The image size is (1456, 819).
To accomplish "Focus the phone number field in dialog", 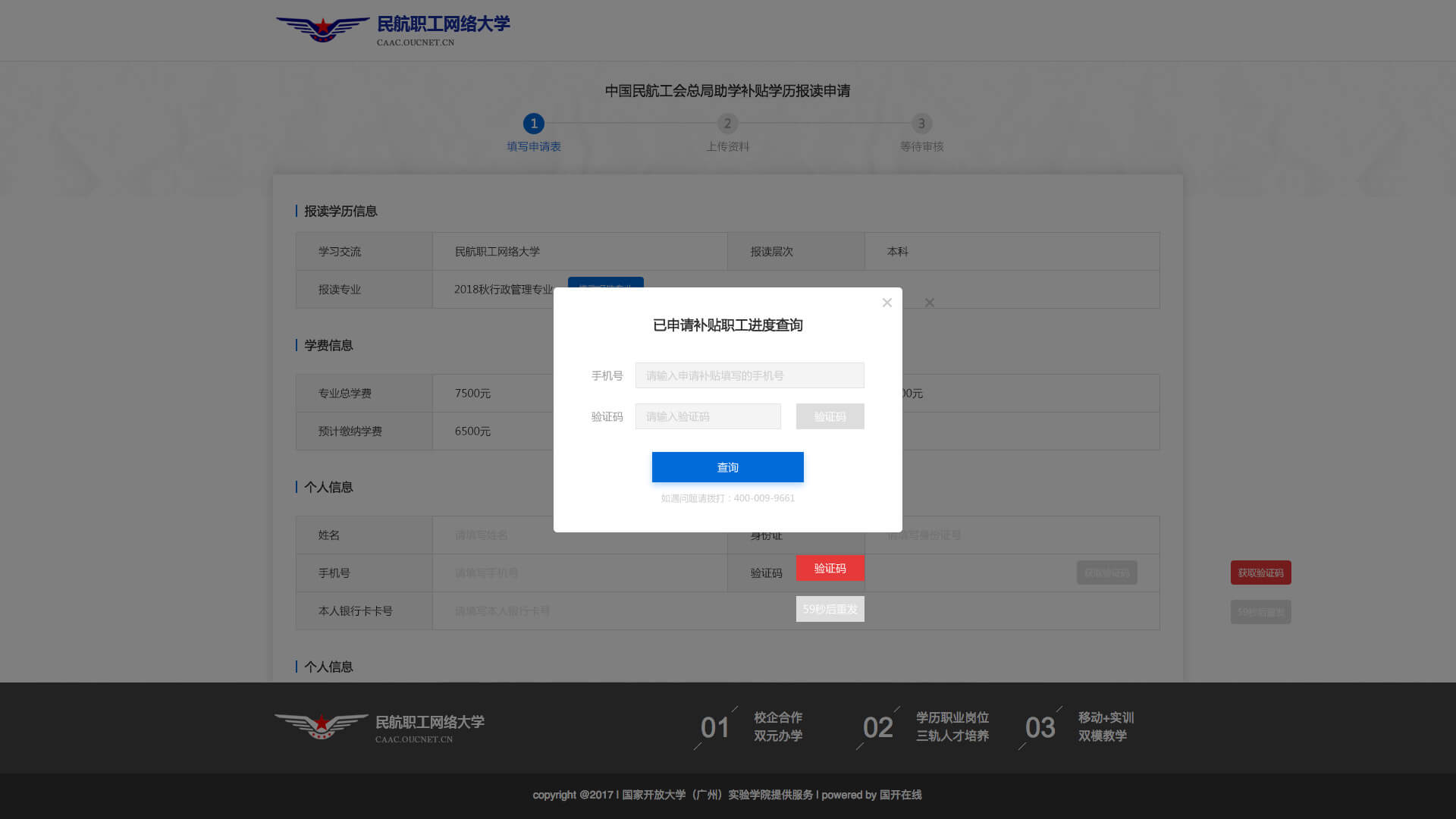I will click(749, 375).
